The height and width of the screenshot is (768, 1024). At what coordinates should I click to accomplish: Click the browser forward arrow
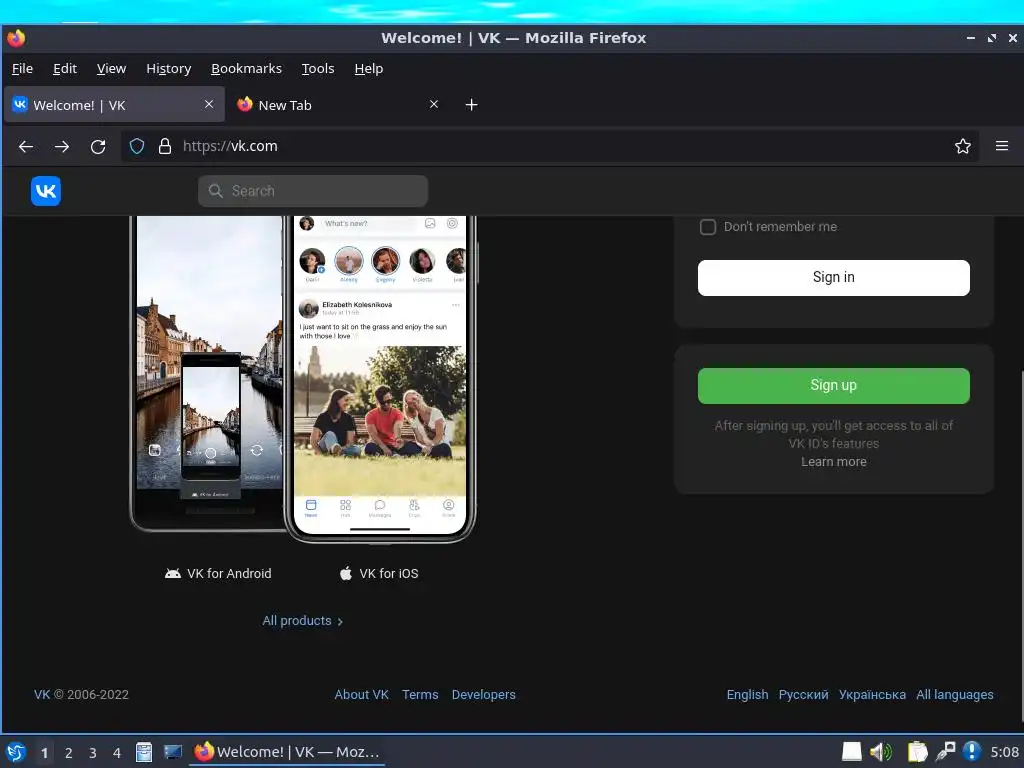62,146
